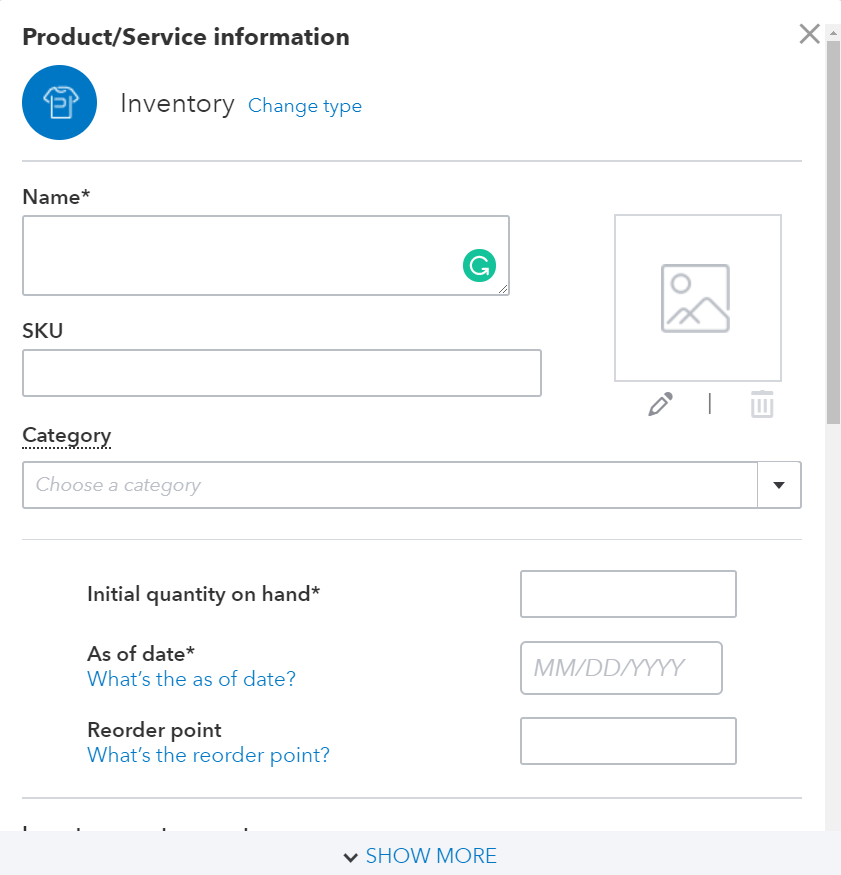Select the Change type link
This screenshot has width=841, height=875.
pyautogui.click(x=305, y=106)
